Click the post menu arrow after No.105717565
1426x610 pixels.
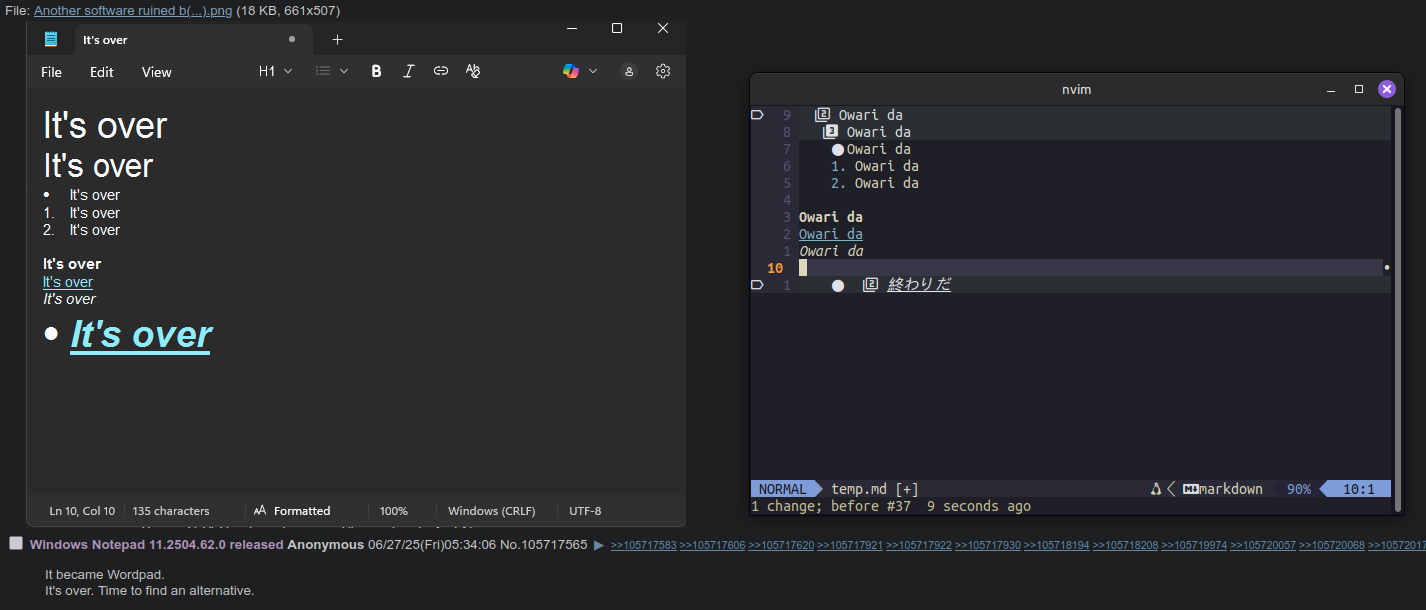coord(599,545)
